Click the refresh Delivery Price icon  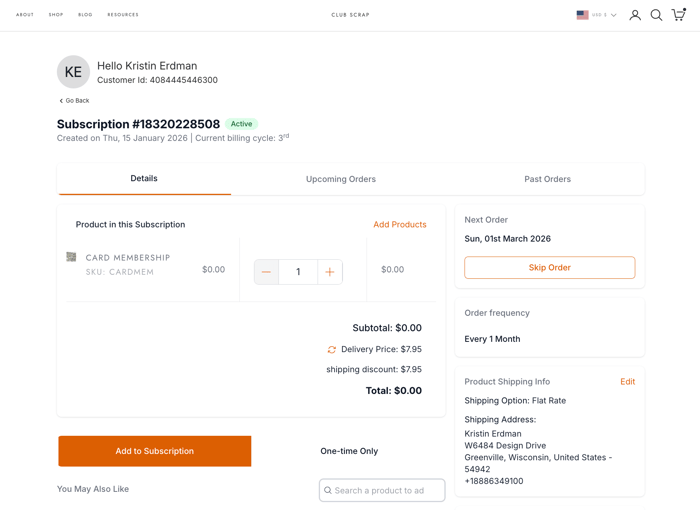tap(332, 350)
